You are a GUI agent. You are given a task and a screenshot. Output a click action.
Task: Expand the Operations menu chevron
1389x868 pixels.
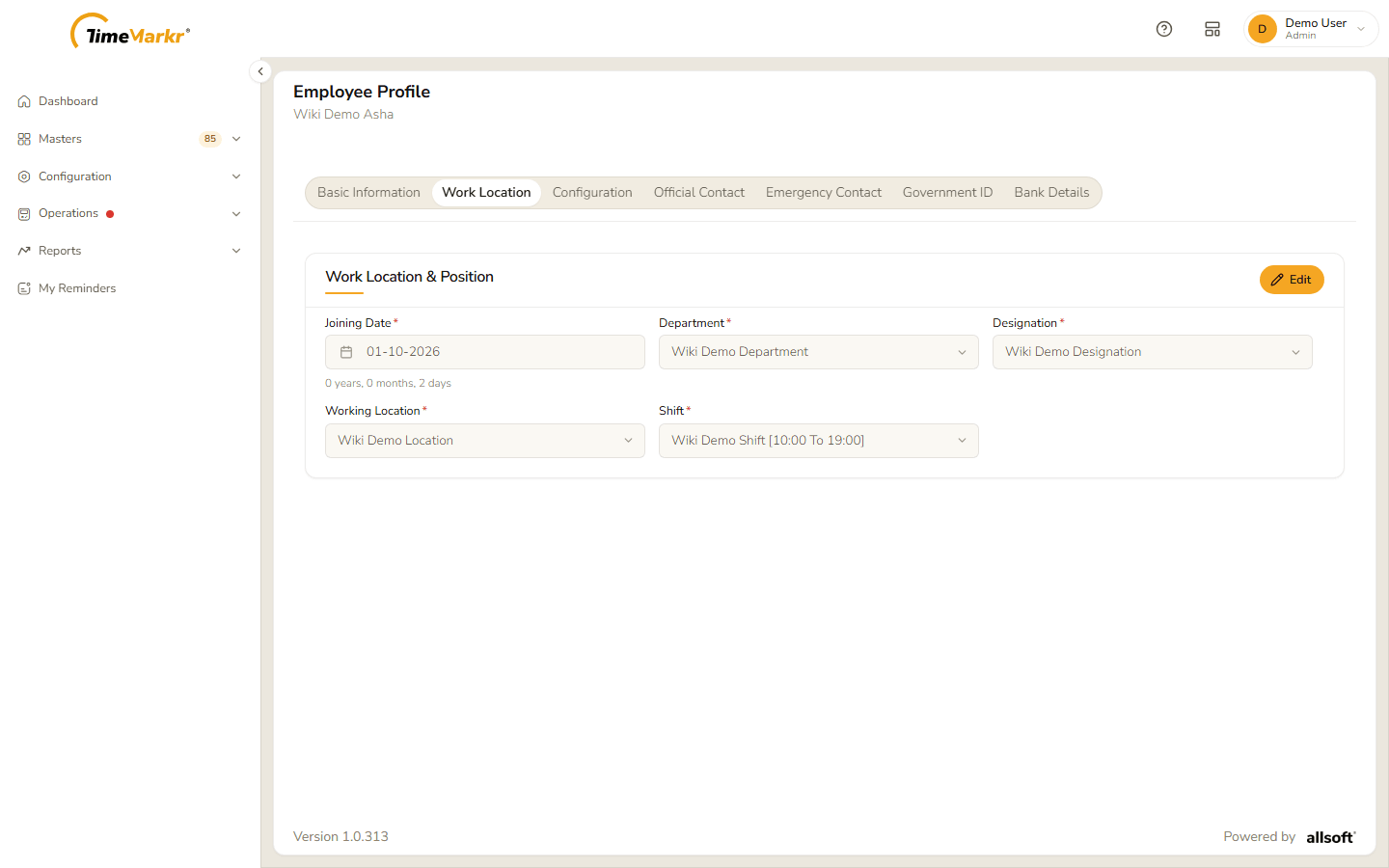click(x=236, y=214)
